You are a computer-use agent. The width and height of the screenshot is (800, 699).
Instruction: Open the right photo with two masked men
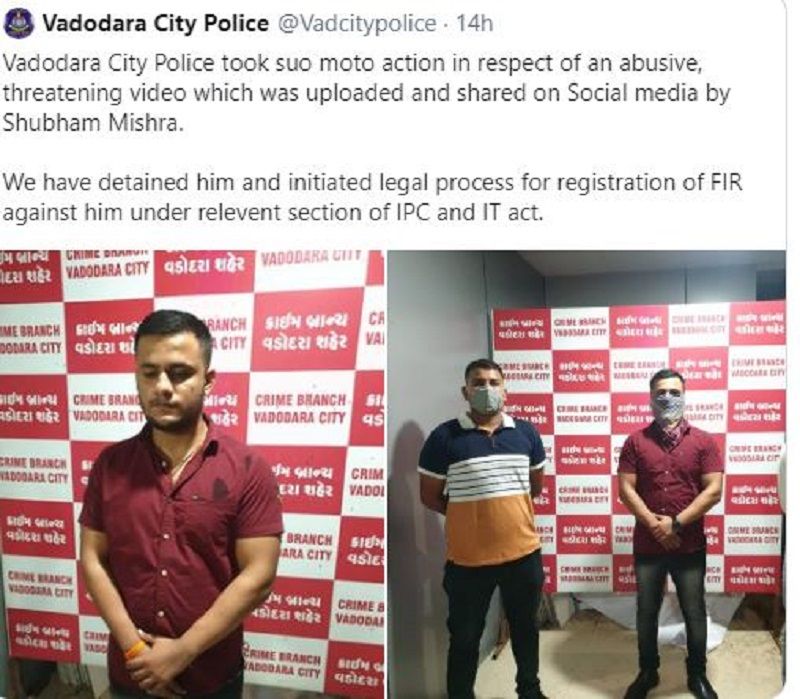click(586, 474)
